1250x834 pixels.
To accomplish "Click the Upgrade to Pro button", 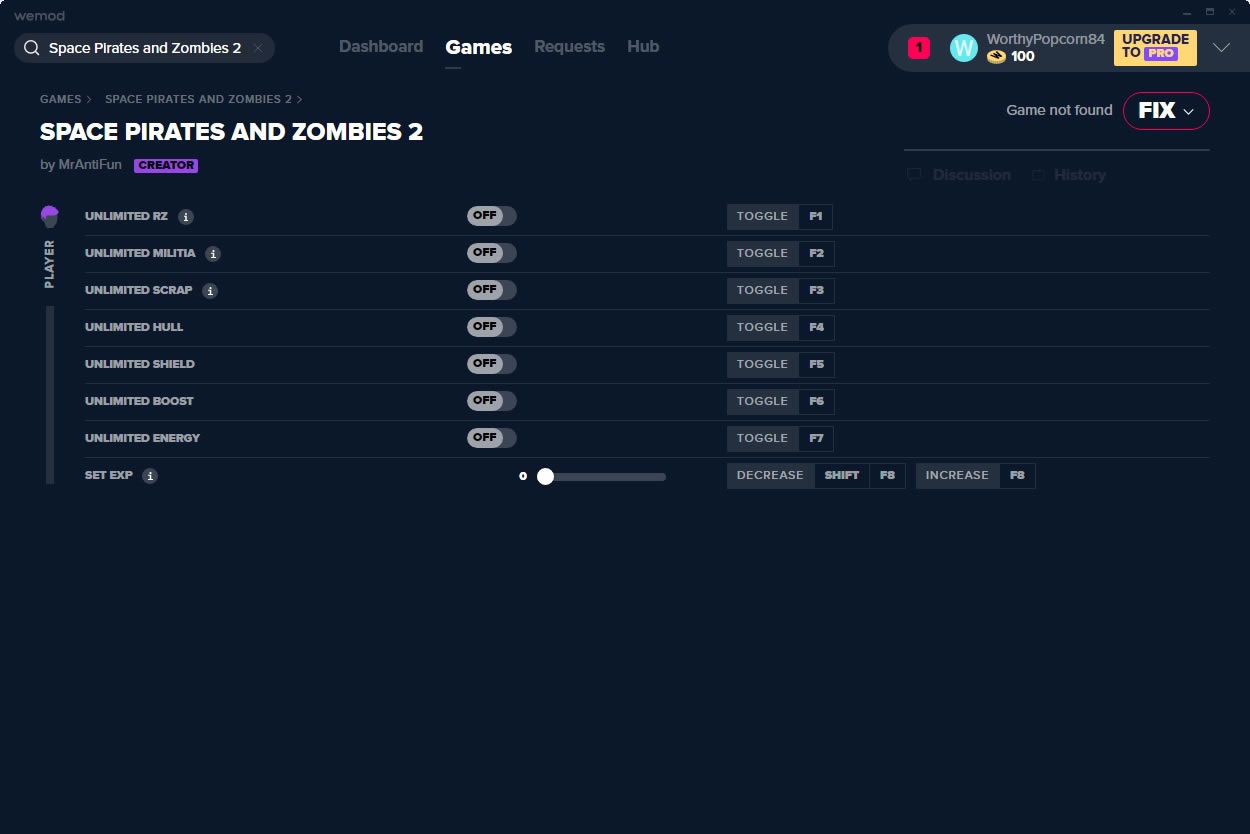I will pyautogui.click(x=1155, y=47).
